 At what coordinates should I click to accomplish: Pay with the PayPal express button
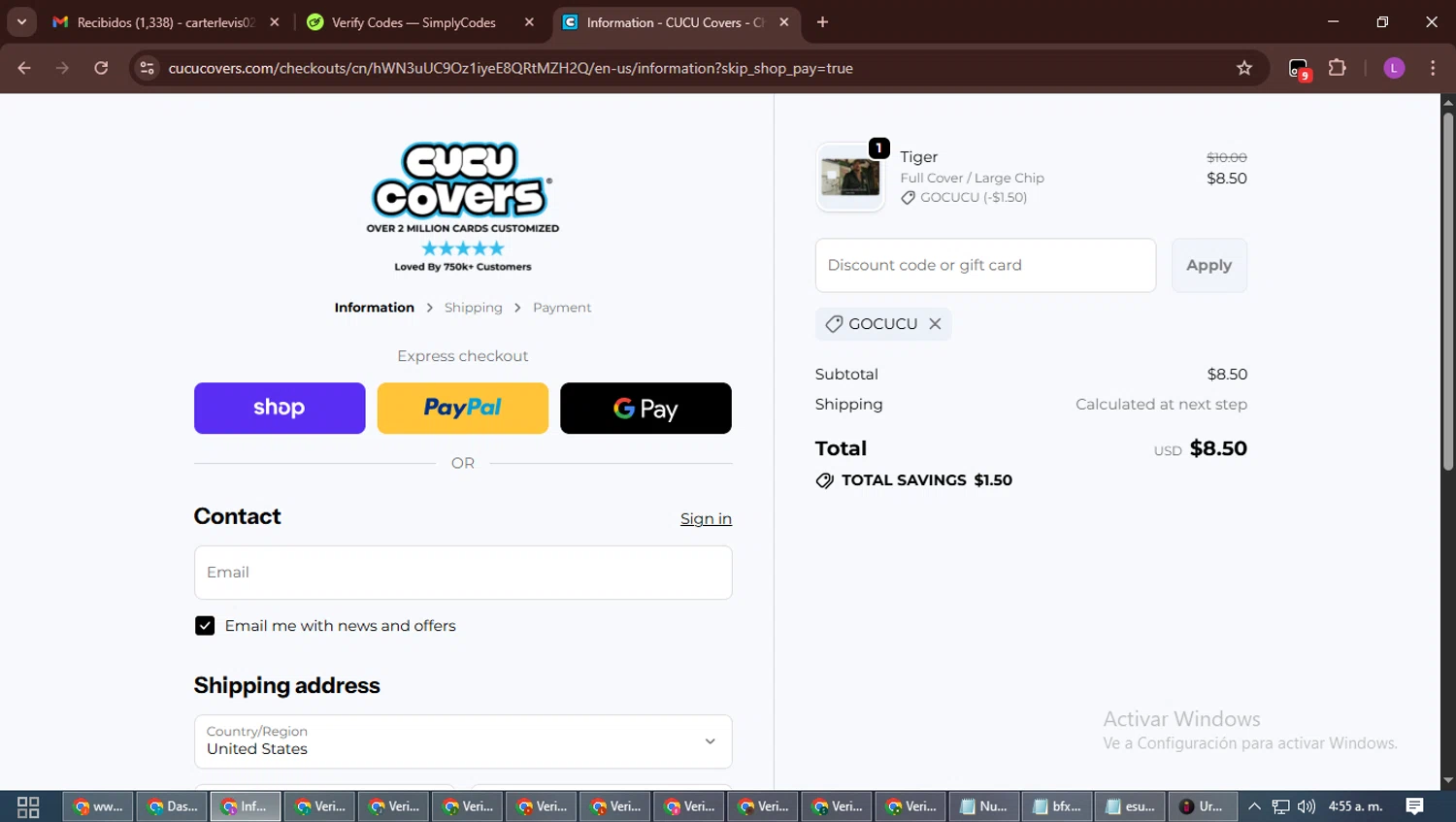(x=463, y=408)
